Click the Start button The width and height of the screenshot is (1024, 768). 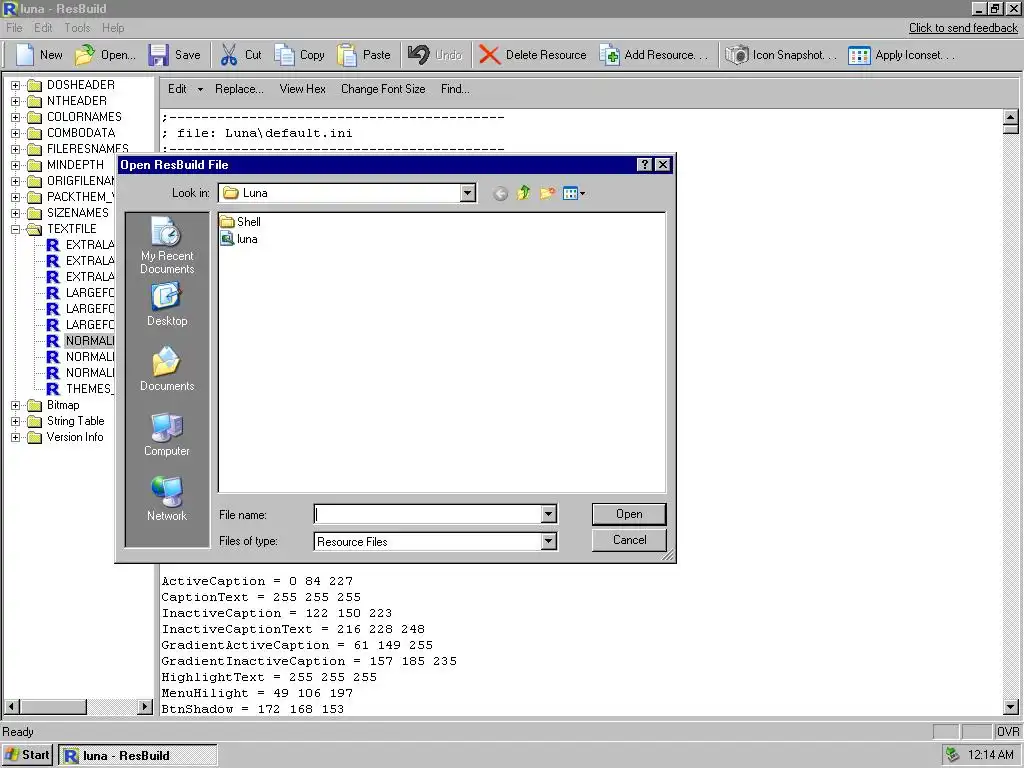(28, 755)
